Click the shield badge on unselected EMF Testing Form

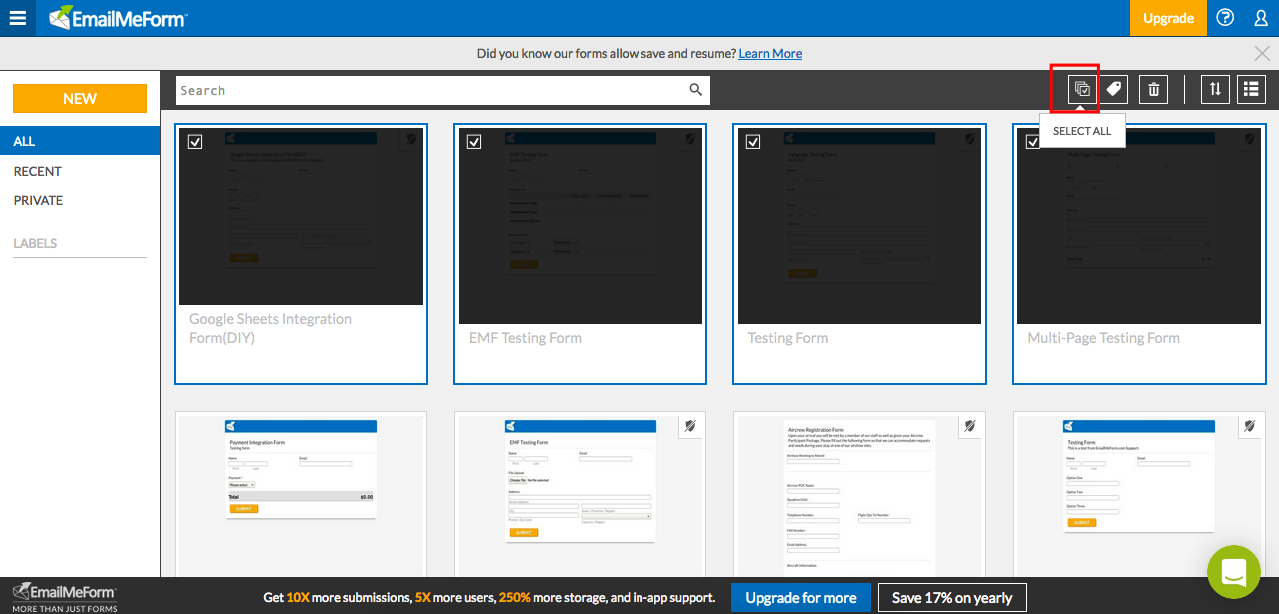click(690, 427)
